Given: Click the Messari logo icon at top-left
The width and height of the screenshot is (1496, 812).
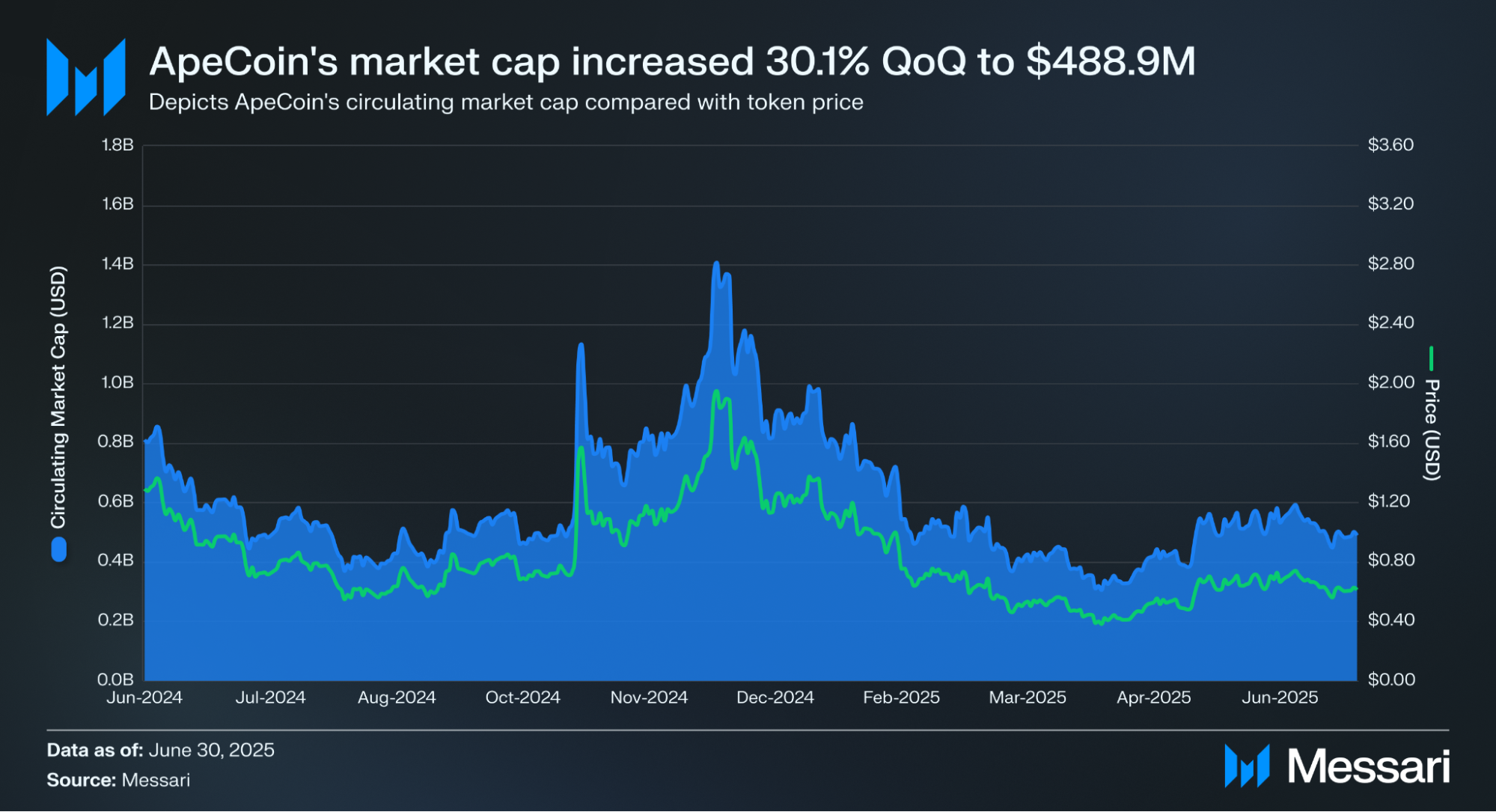Looking at the screenshot, I should [85, 77].
